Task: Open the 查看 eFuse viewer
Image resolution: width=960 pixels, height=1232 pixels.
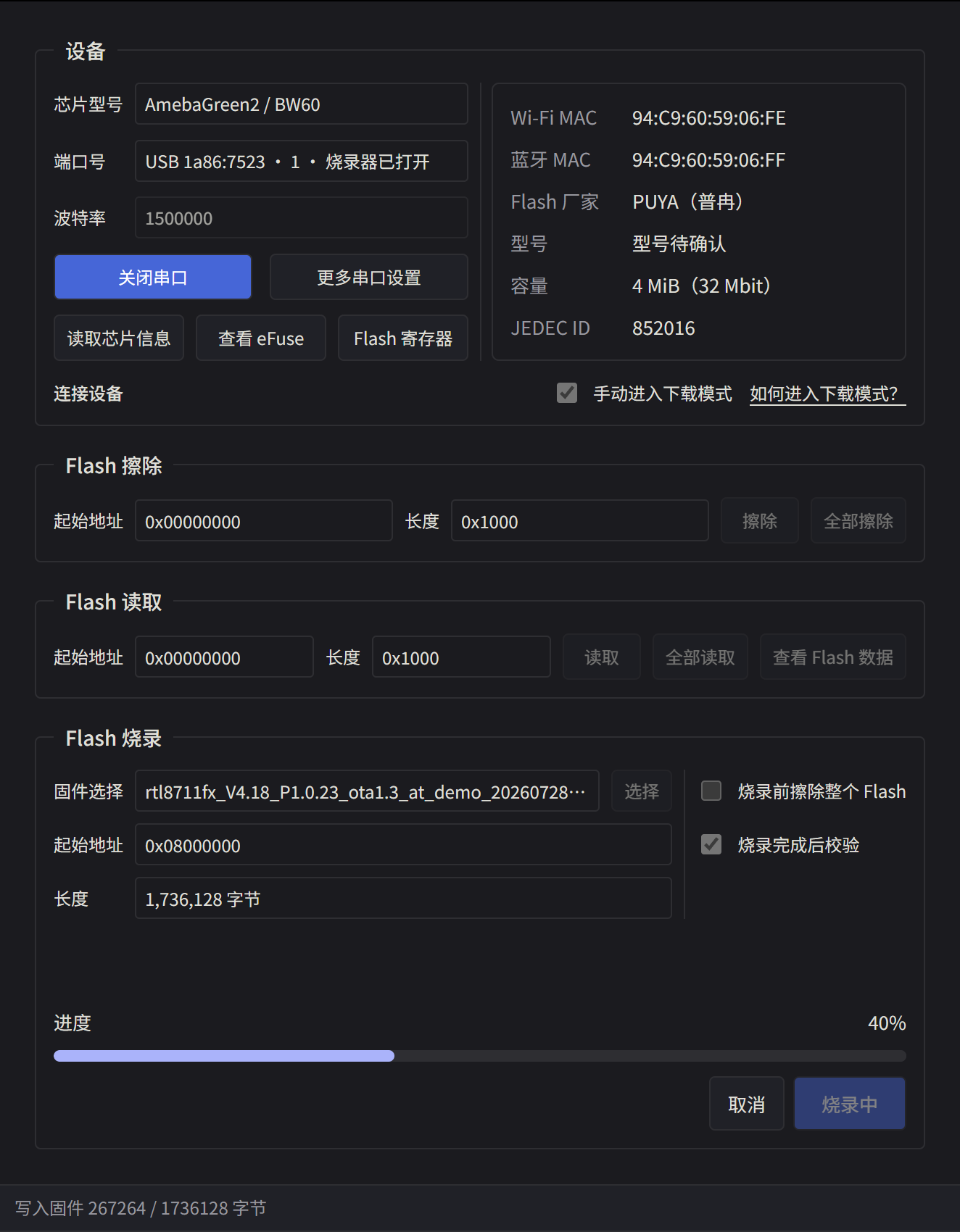Action: tap(261, 338)
